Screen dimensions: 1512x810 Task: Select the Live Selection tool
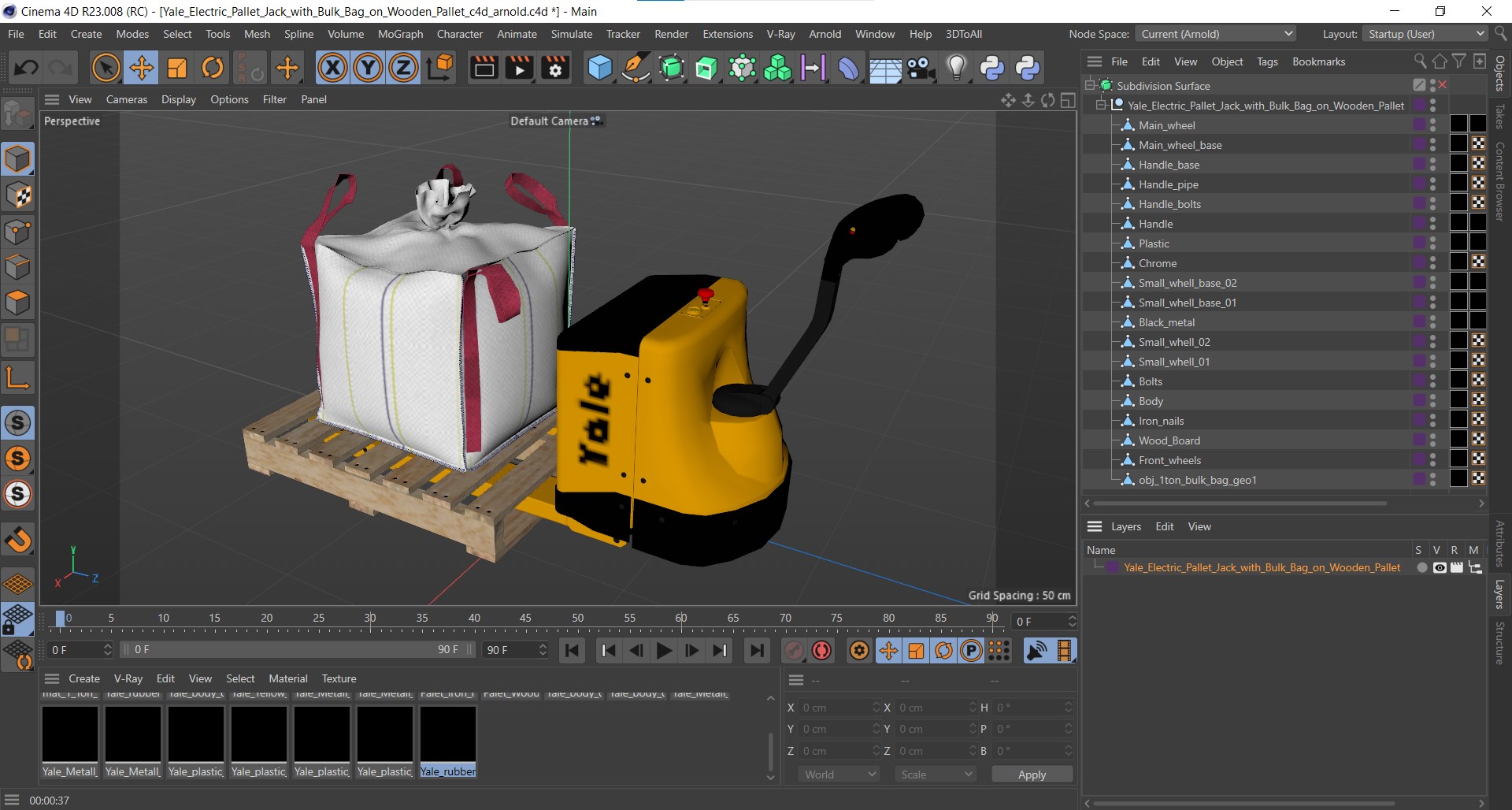(106, 68)
